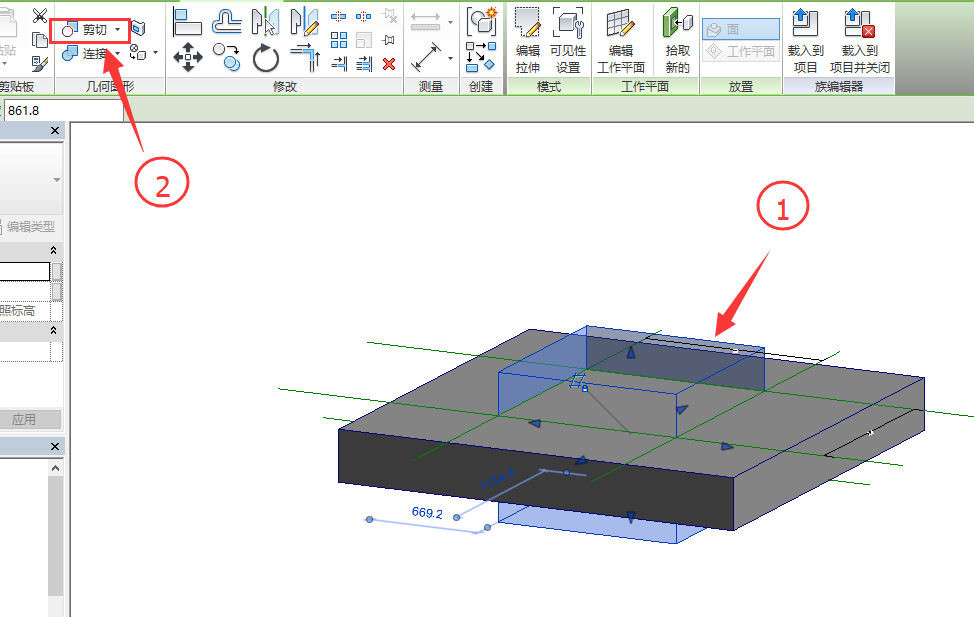Image resolution: width=974 pixels, height=617 pixels.
Task: Select the Rotate tool icon
Action: point(266,58)
